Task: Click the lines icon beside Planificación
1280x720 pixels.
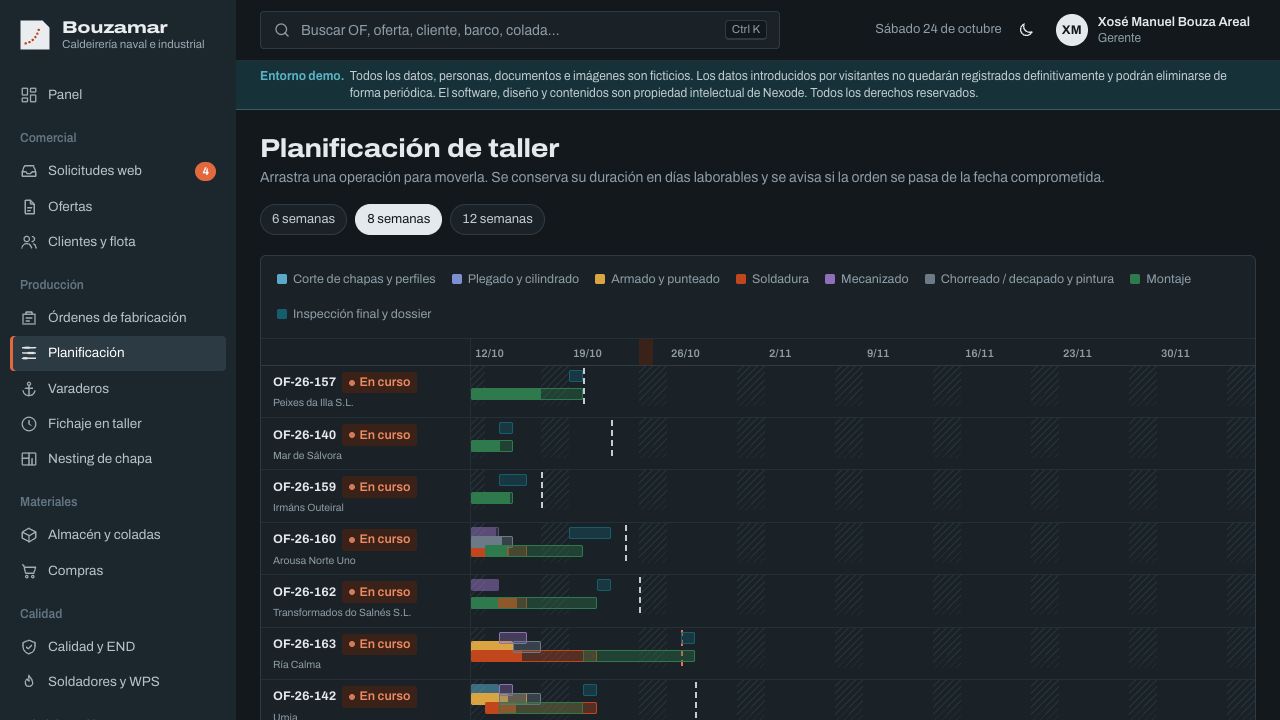Action: tap(29, 353)
